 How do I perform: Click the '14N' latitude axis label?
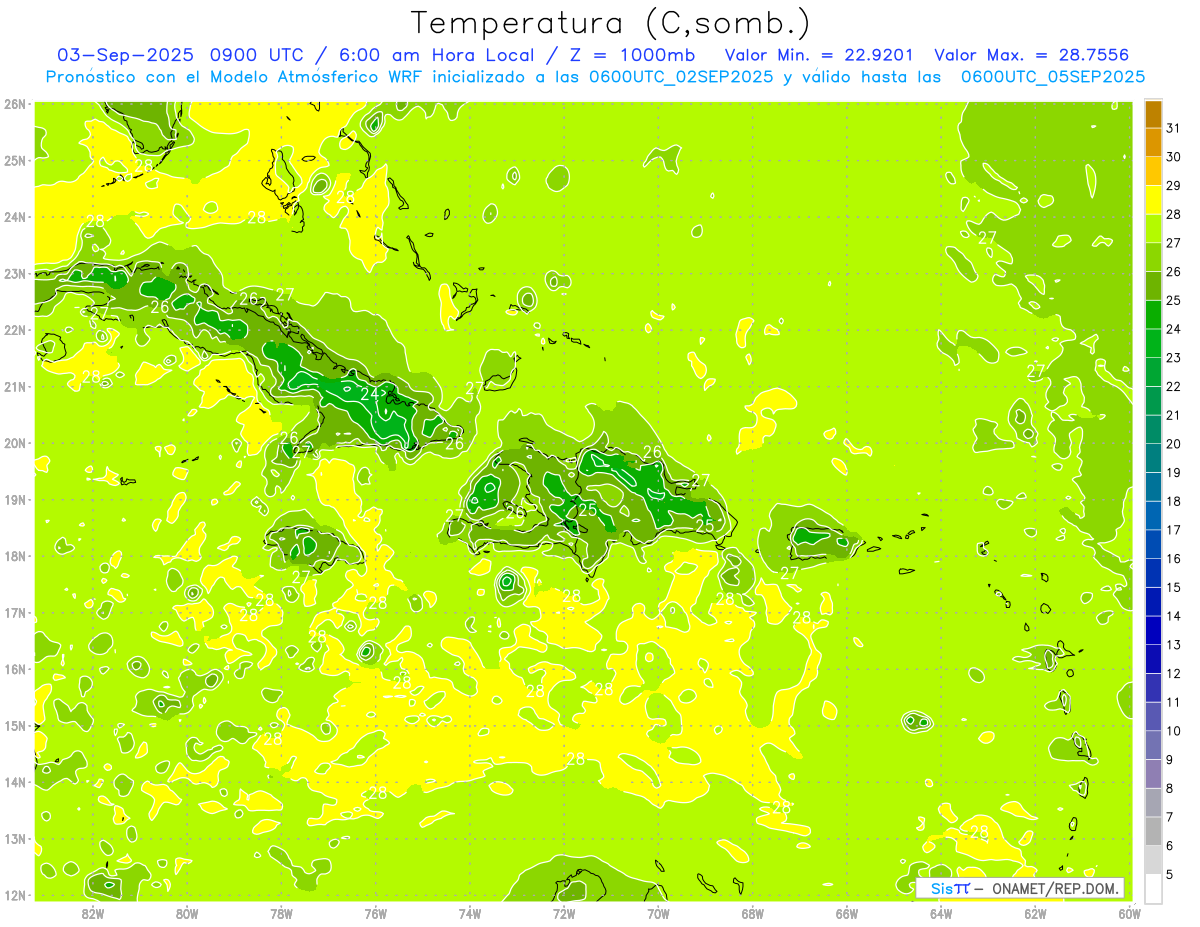(15, 782)
